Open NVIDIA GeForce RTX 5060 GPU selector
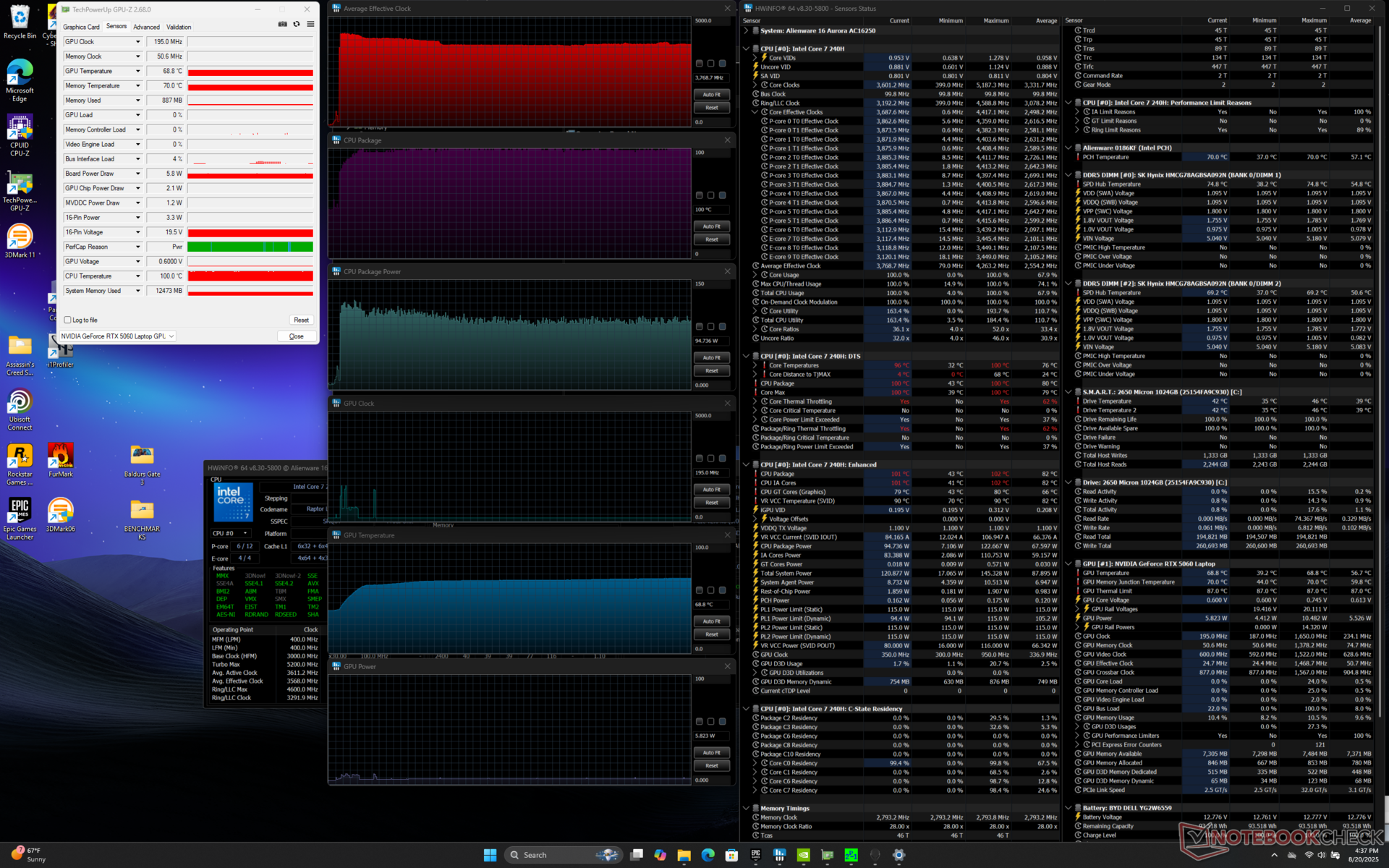The width and height of the screenshot is (1389, 868). (x=118, y=336)
